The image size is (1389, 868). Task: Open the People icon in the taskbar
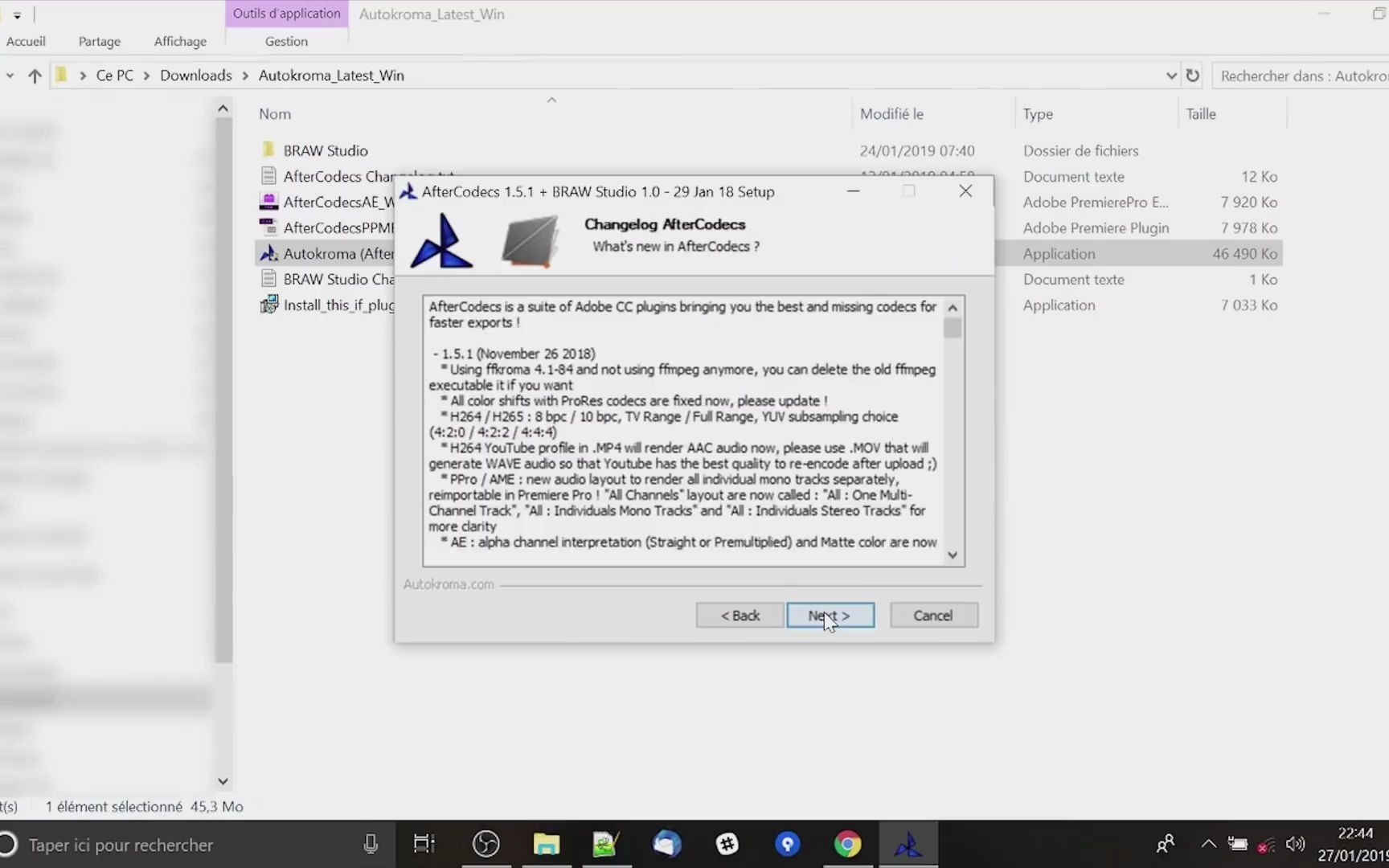pos(1165,844)
